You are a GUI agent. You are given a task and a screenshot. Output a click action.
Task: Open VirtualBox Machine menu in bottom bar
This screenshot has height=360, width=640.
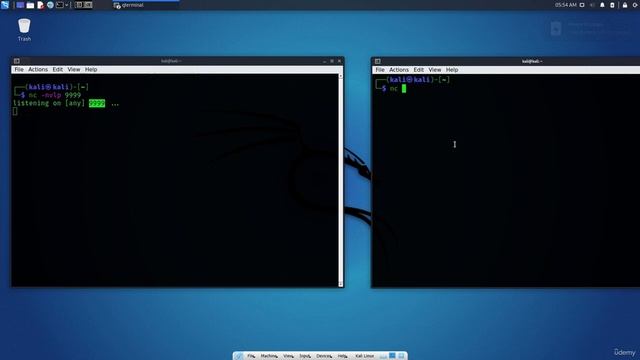269,356
